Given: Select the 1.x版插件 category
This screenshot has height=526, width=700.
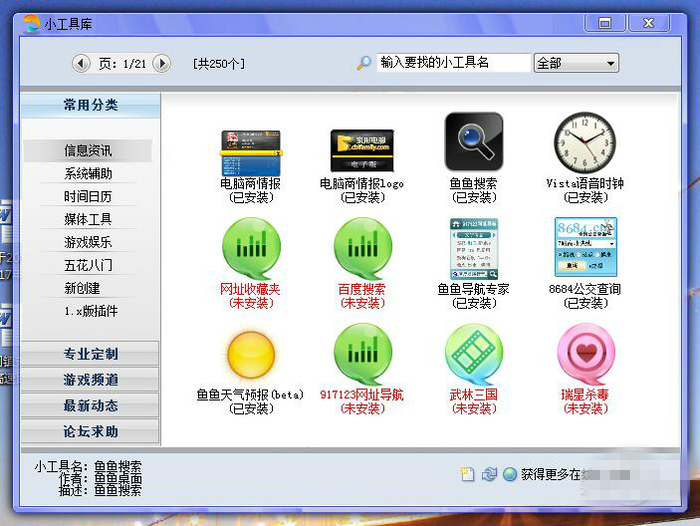Looking at the screenshot, I should click(x=91, y=311).
